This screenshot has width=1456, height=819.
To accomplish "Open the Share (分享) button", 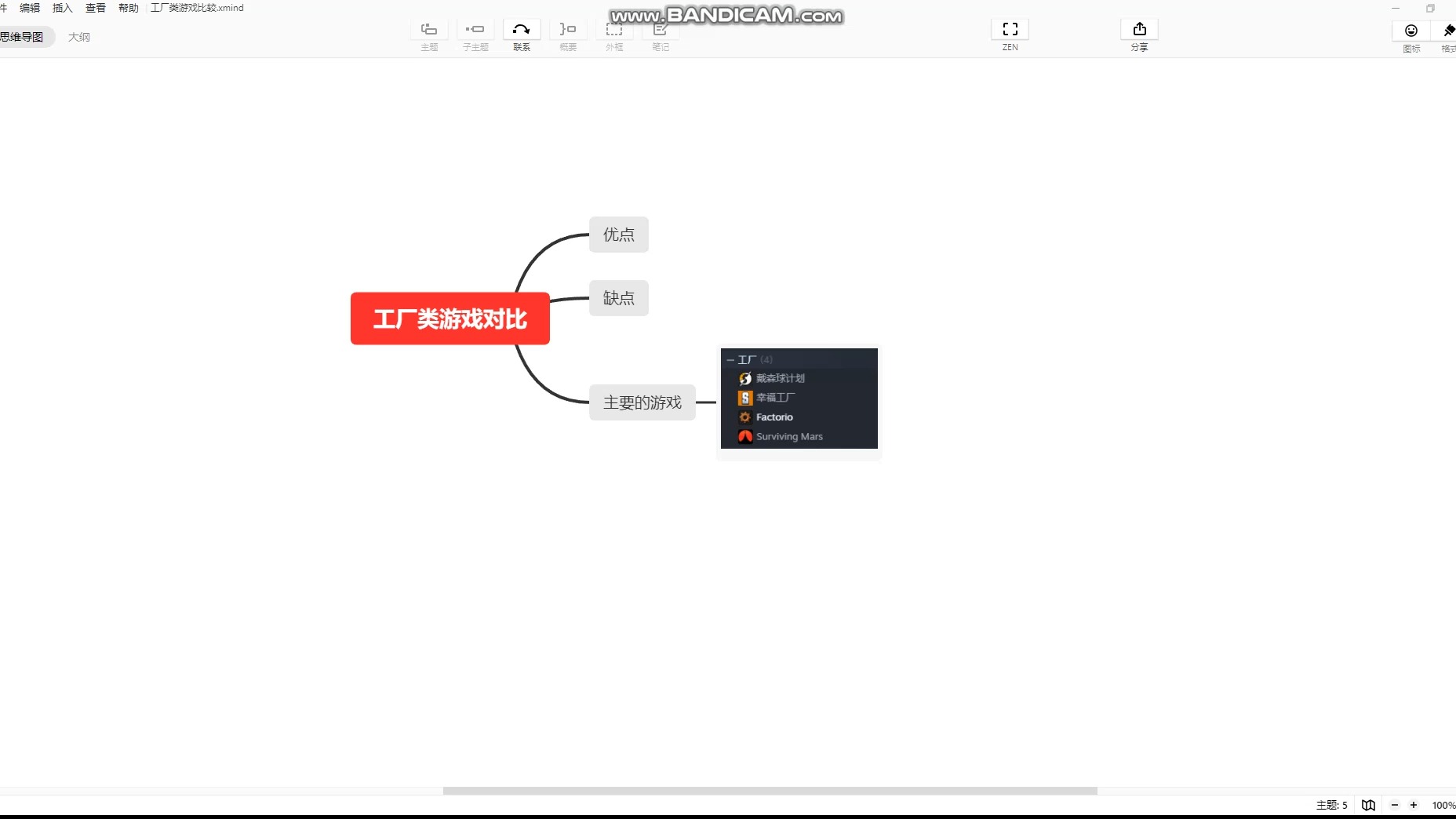I will point(1140,29).
